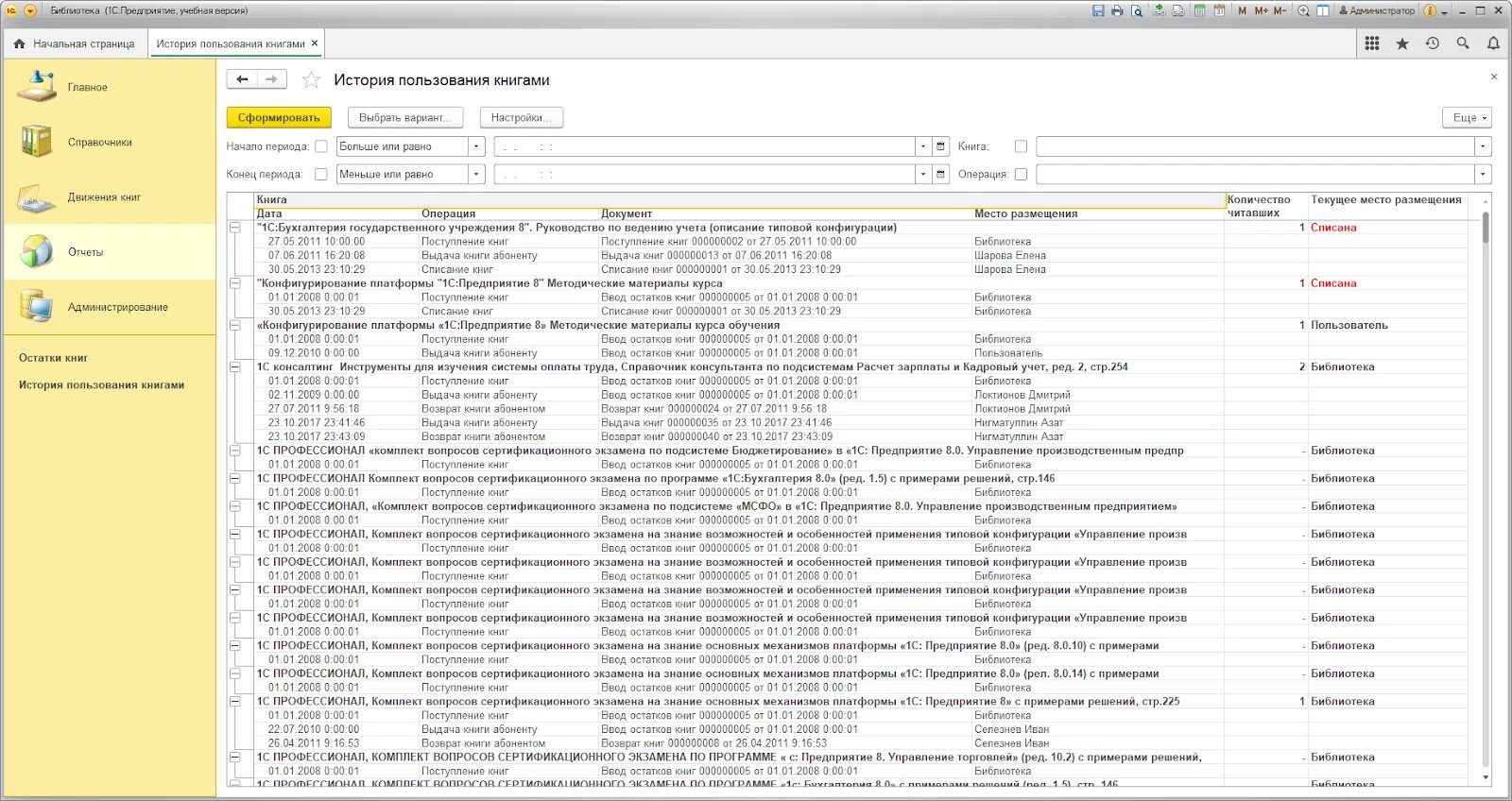This screenshot has width=1512, height=801.
Task: Open Favorites via the black star icon
Action: tap(1402, 43)
